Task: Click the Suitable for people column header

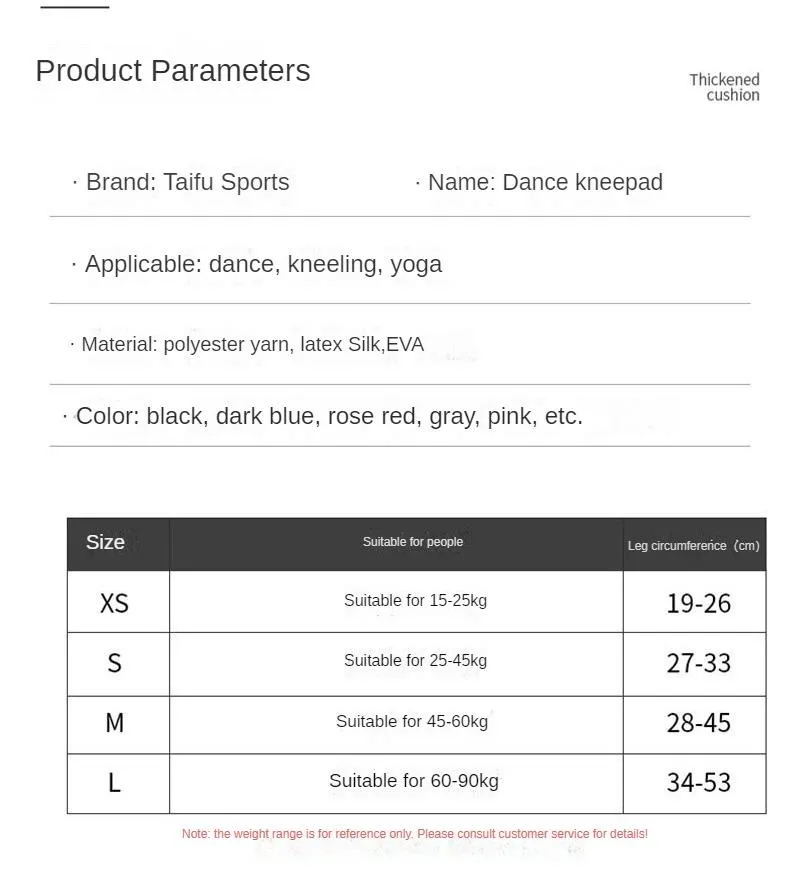Action: pos(413,542)
